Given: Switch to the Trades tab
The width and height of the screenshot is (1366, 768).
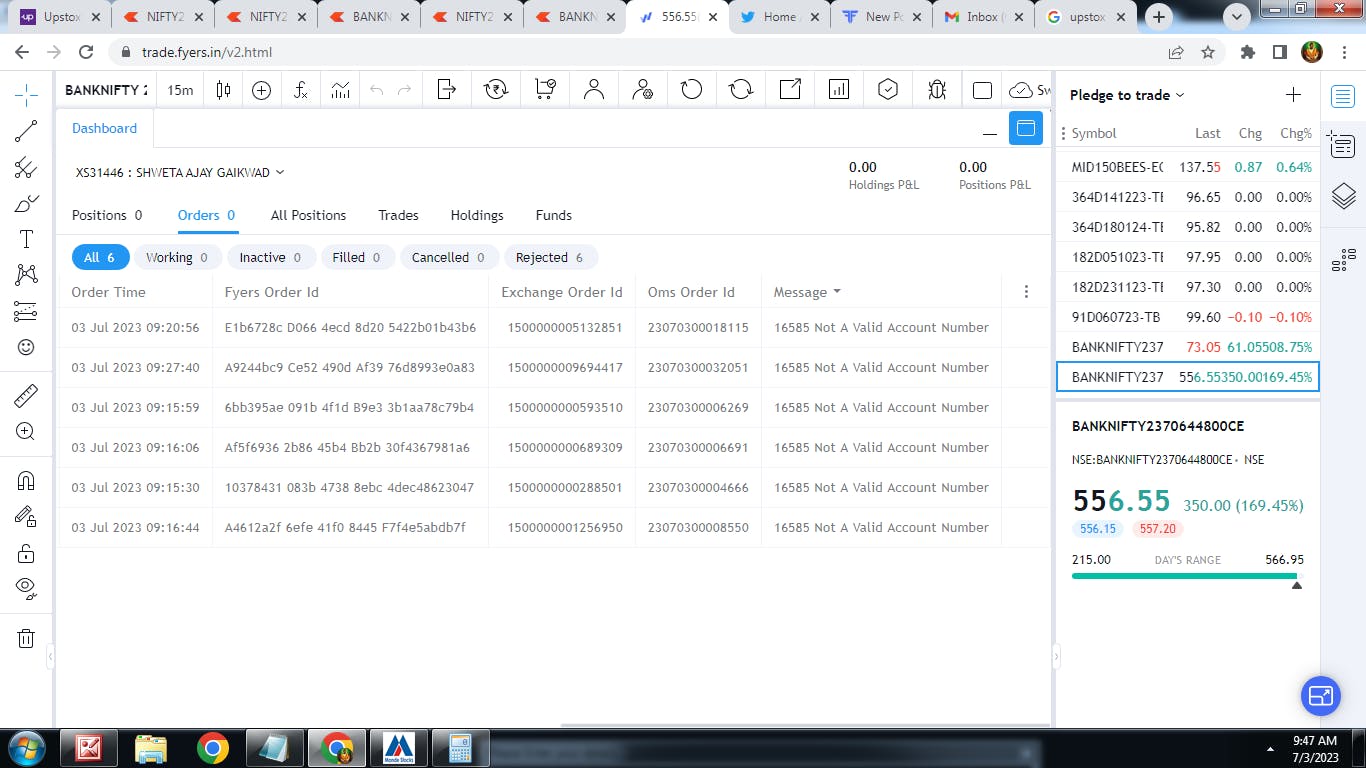Looking at the screenshot, I should click(398, 215).
